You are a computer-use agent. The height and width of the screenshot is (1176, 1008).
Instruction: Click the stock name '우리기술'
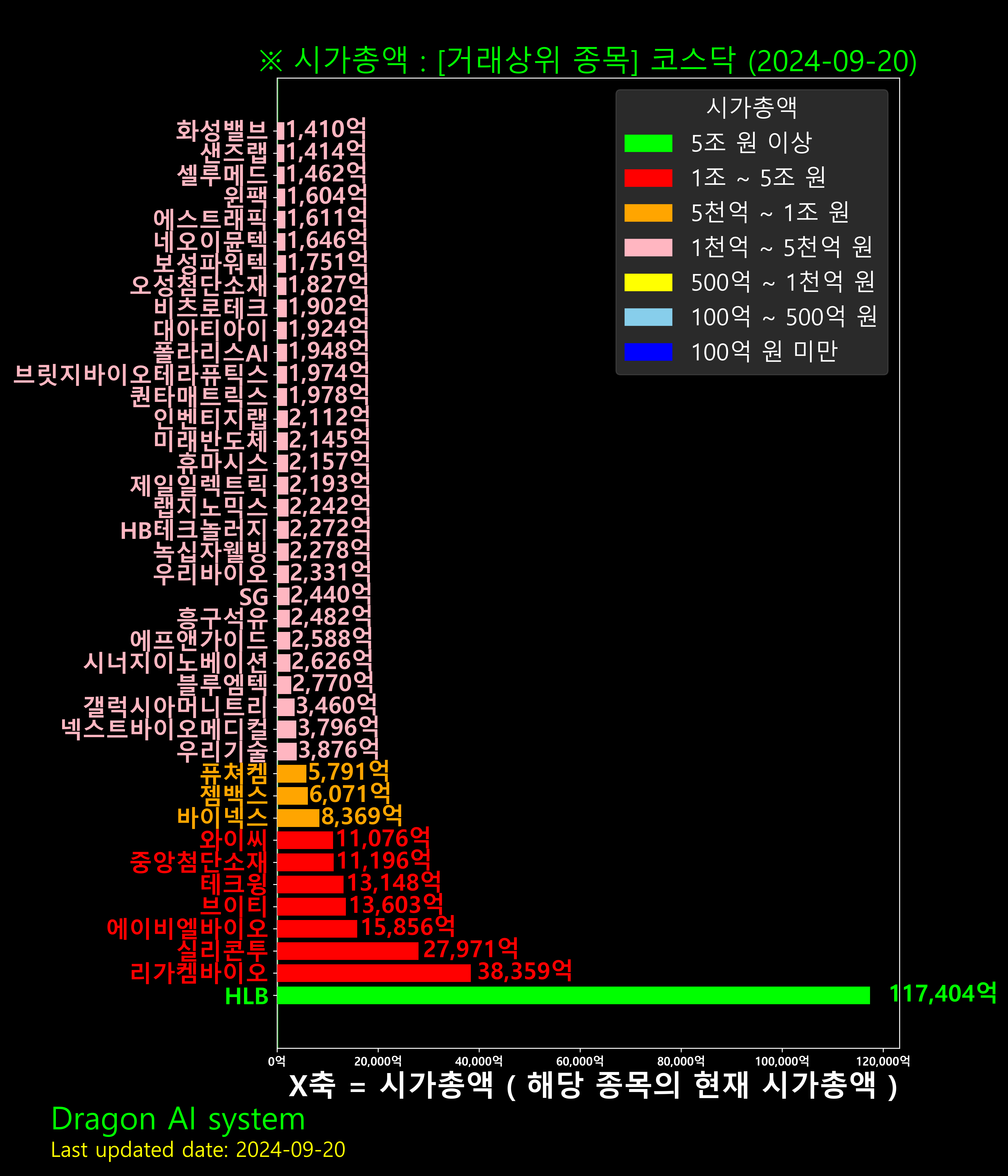click(x=222, y=751)
